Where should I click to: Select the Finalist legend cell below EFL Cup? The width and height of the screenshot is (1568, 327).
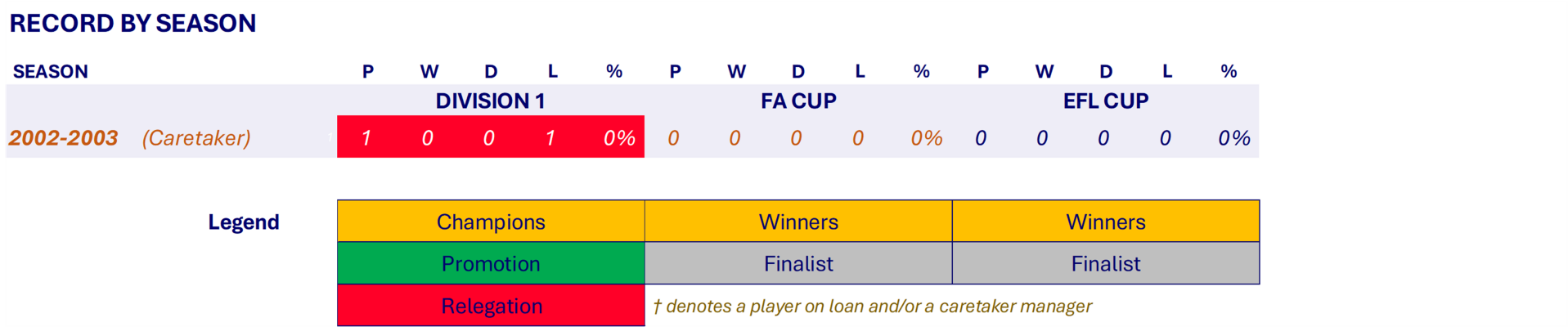click(1105, 264)
